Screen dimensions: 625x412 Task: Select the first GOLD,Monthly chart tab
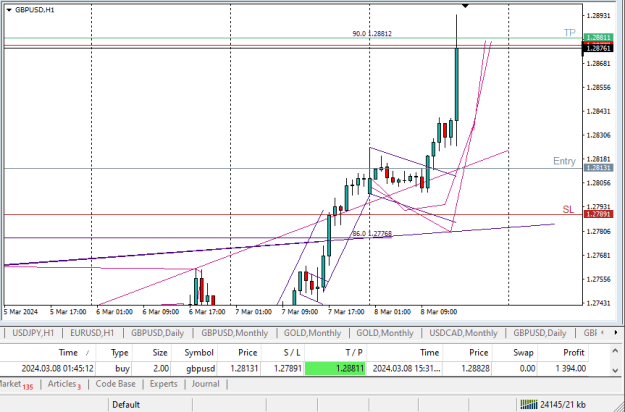[x=312, y=333]
